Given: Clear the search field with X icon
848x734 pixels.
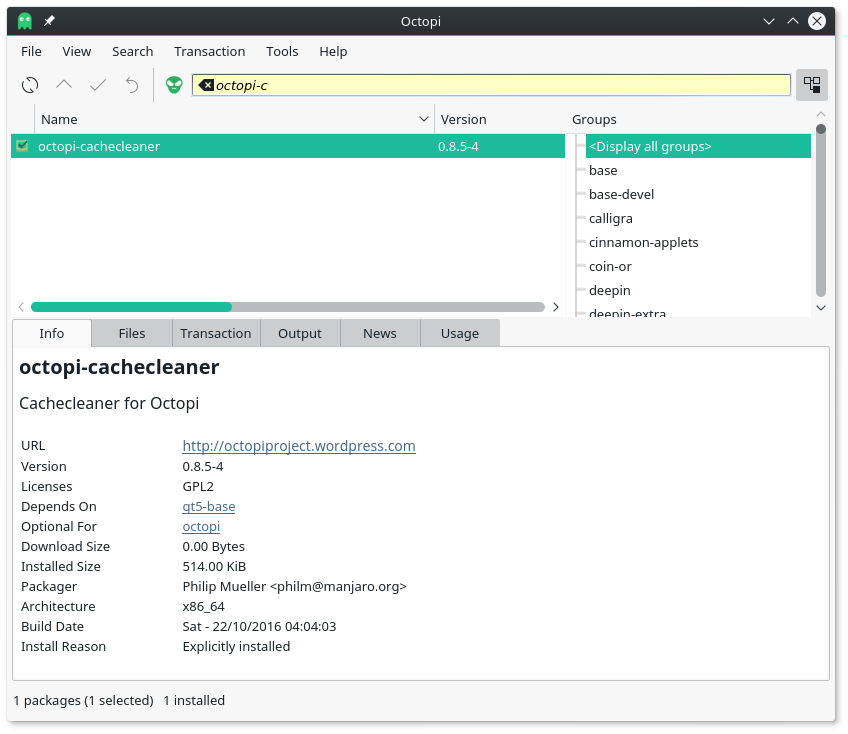Looking at the screenshot, I should coord(206,85).
